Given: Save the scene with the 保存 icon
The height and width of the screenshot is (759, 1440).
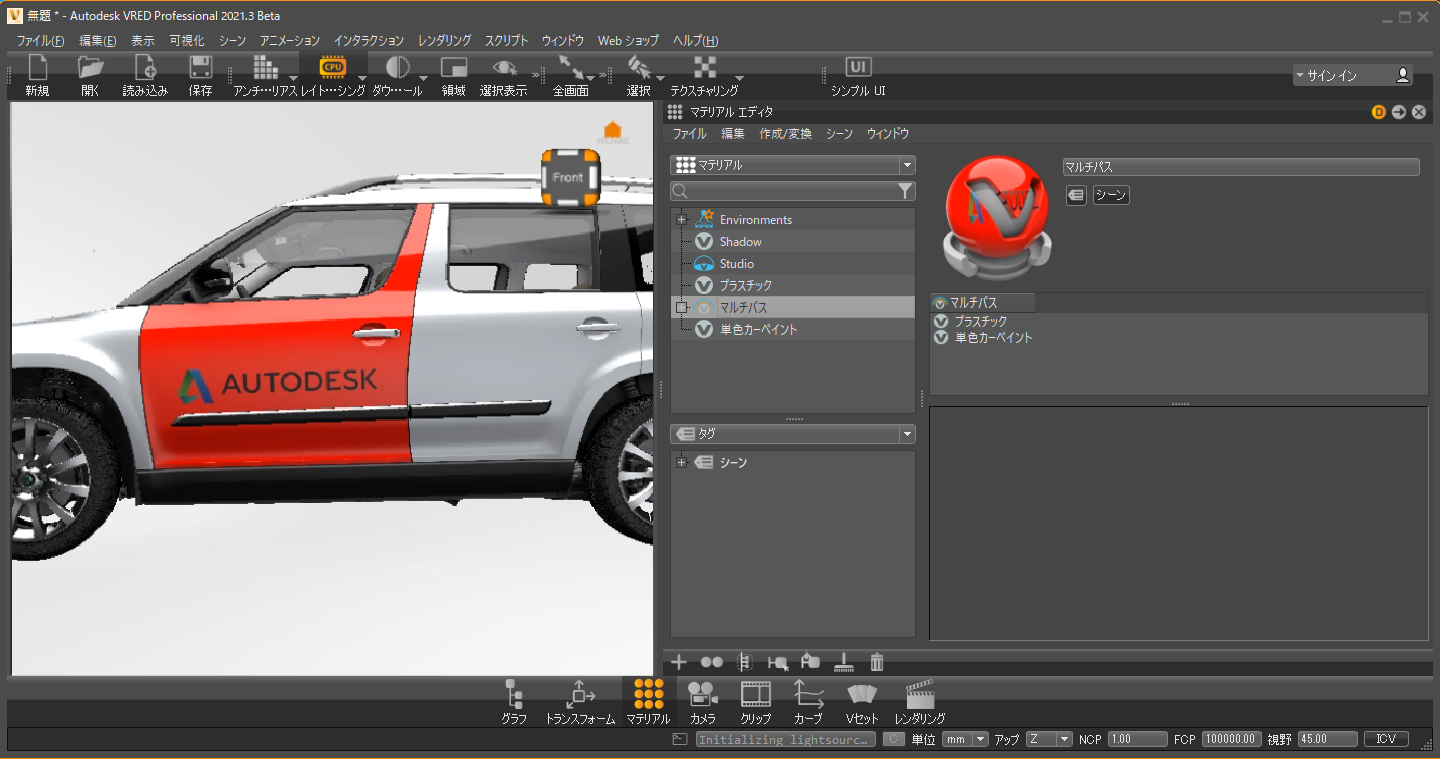Looking at the screenshot, I should 200,68.
